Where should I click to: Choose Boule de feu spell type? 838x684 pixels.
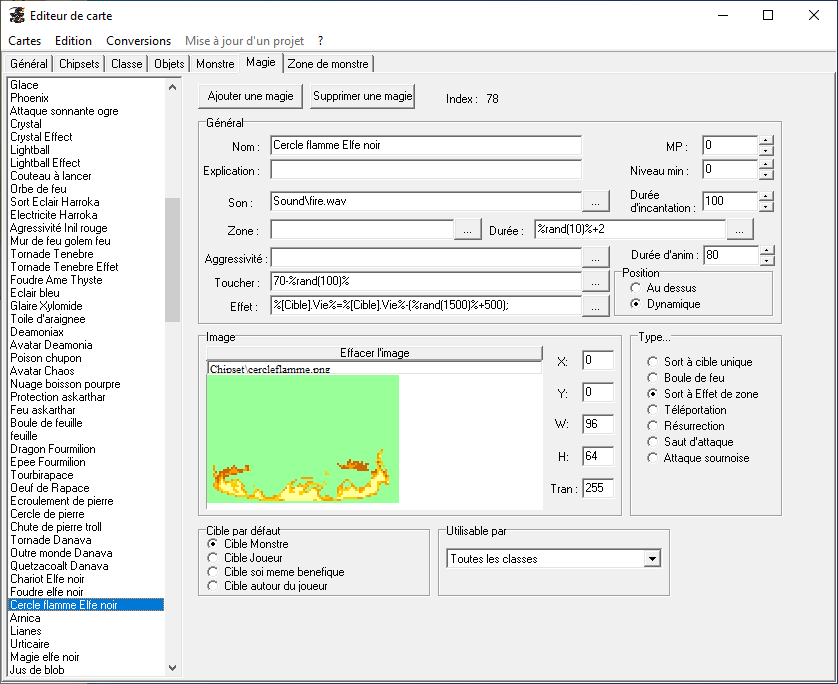653,378
